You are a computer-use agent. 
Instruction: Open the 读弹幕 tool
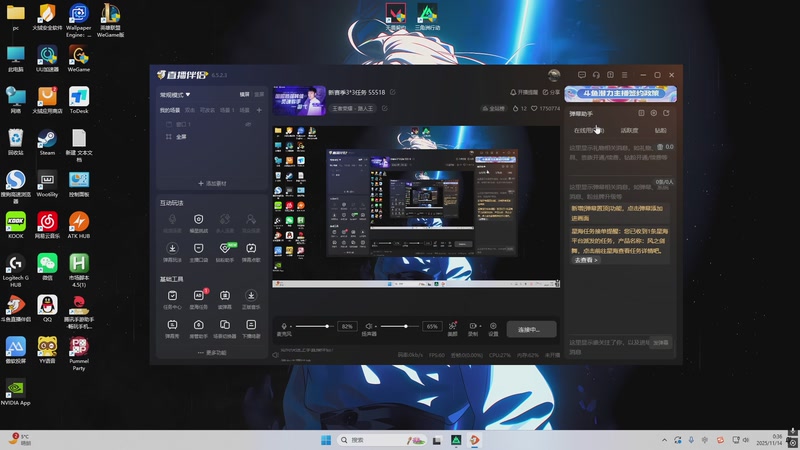click(x=225, y=299)
